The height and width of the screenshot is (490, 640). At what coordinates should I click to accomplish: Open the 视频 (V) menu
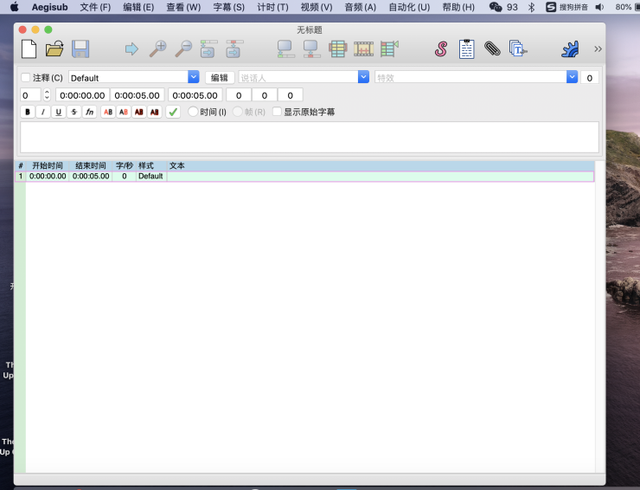(316, 7)
